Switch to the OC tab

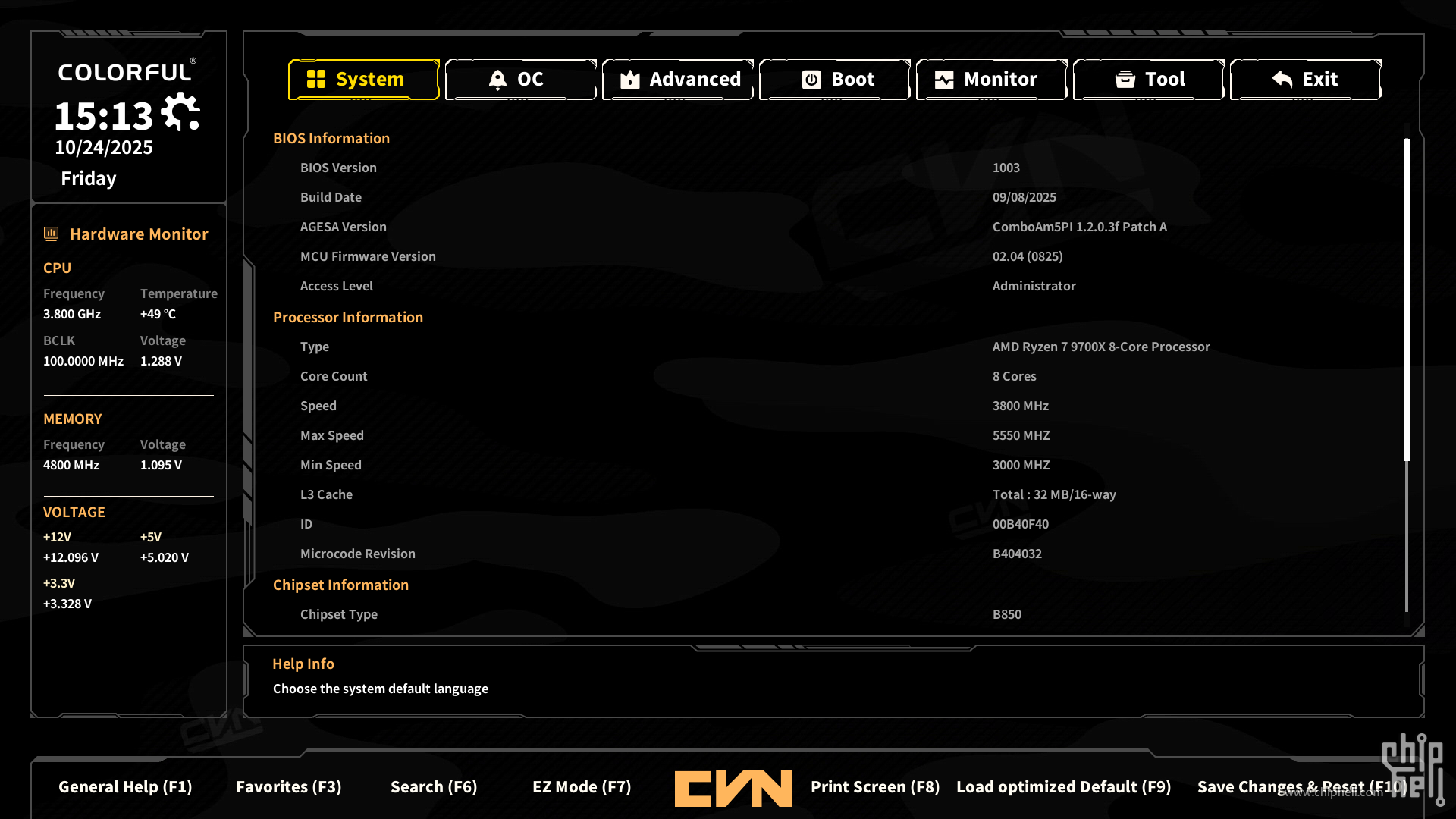click(x=529, y=80)
